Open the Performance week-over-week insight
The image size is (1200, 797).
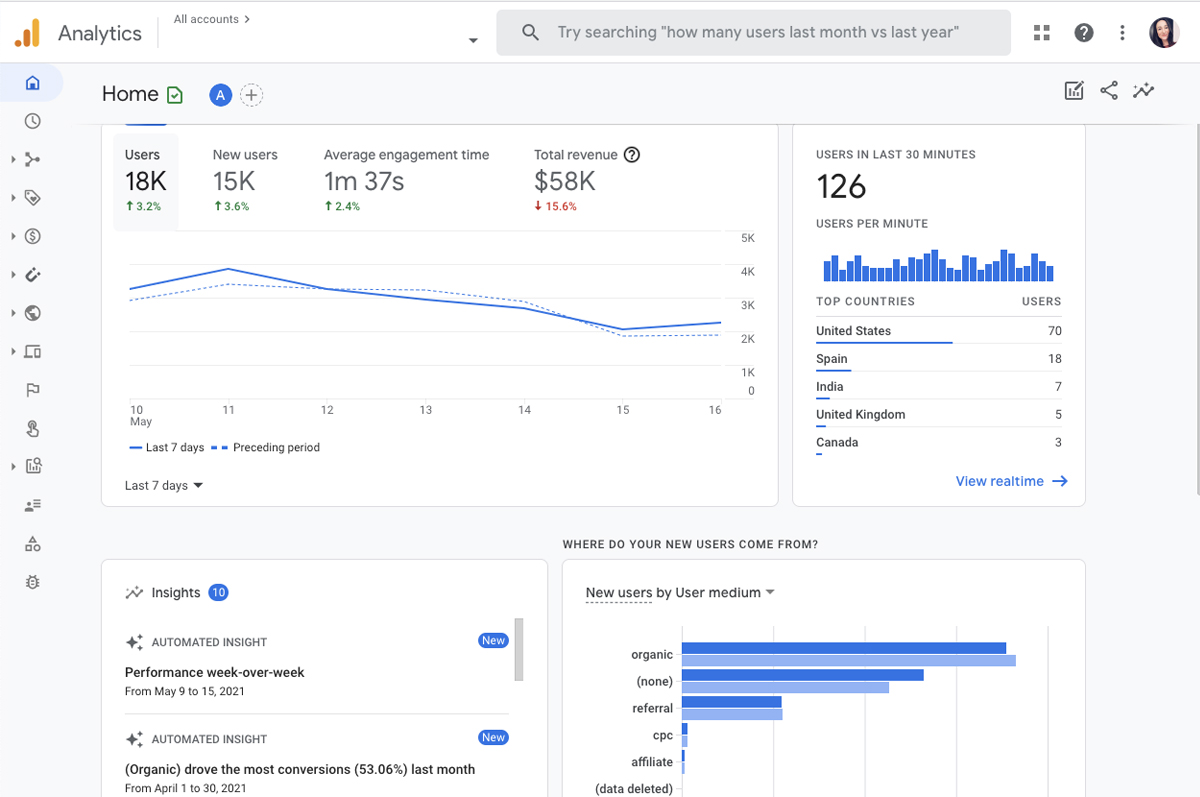coord(215,672)
